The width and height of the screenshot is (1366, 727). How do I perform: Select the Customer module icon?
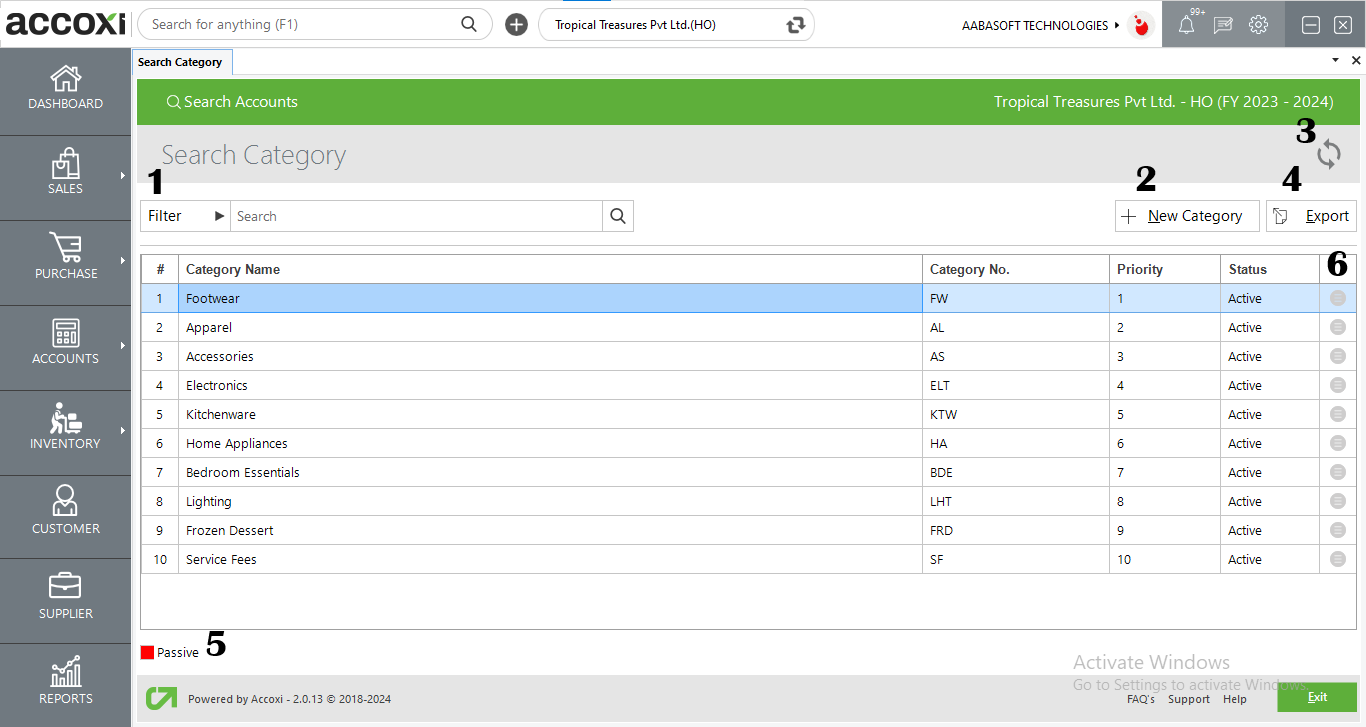click(65, 513)
